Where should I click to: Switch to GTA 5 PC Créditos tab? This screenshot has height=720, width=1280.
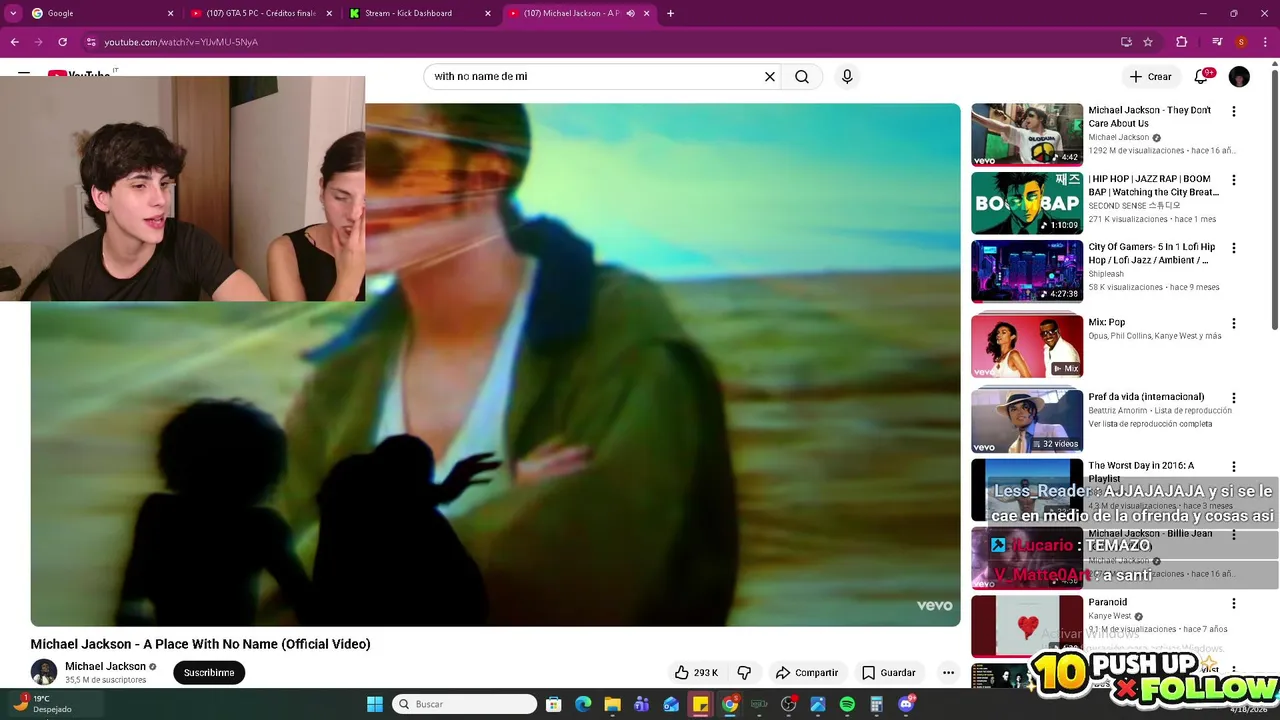pos(260,13)
